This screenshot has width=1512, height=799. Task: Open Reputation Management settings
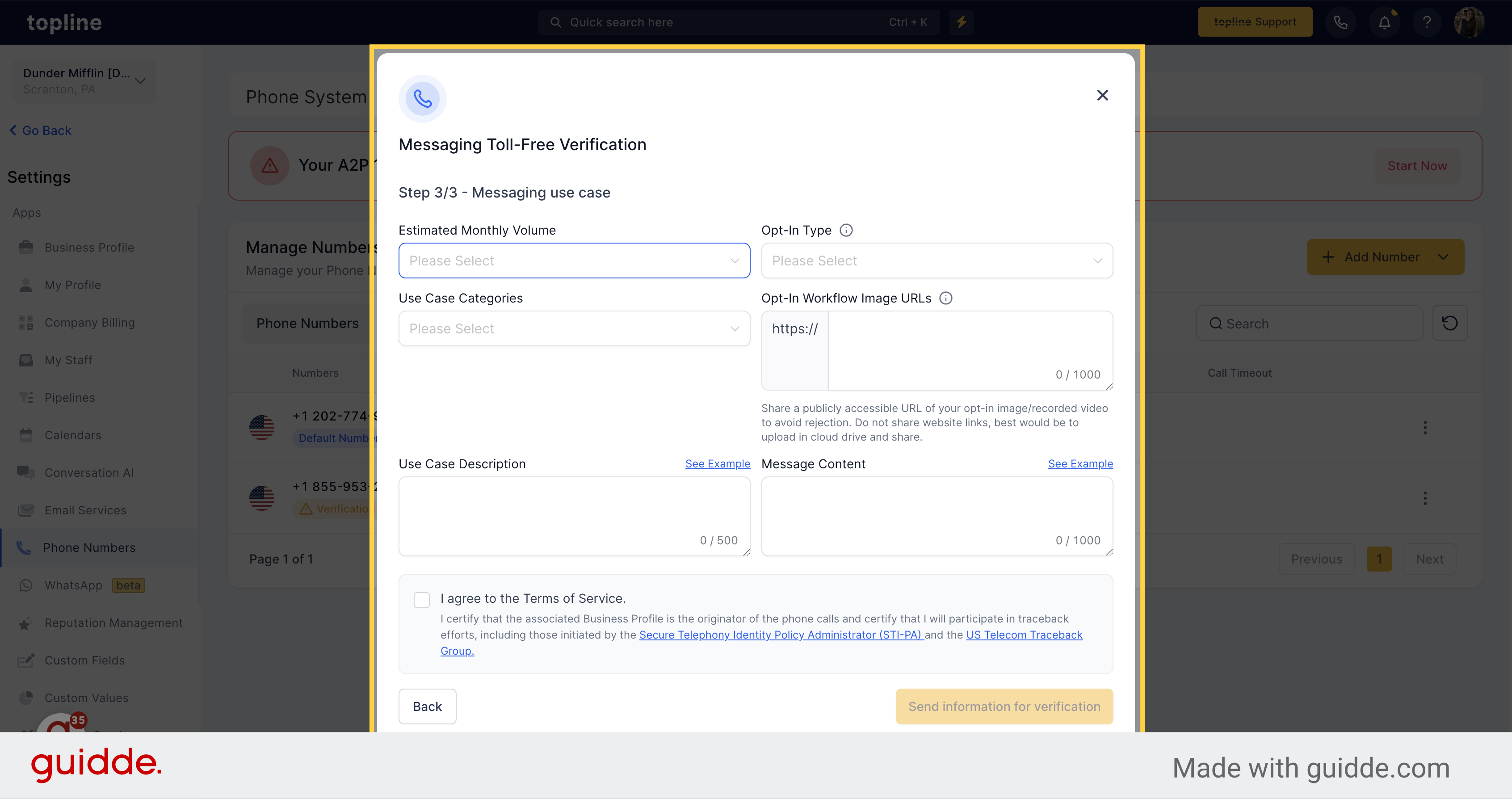tap(114, 623)
